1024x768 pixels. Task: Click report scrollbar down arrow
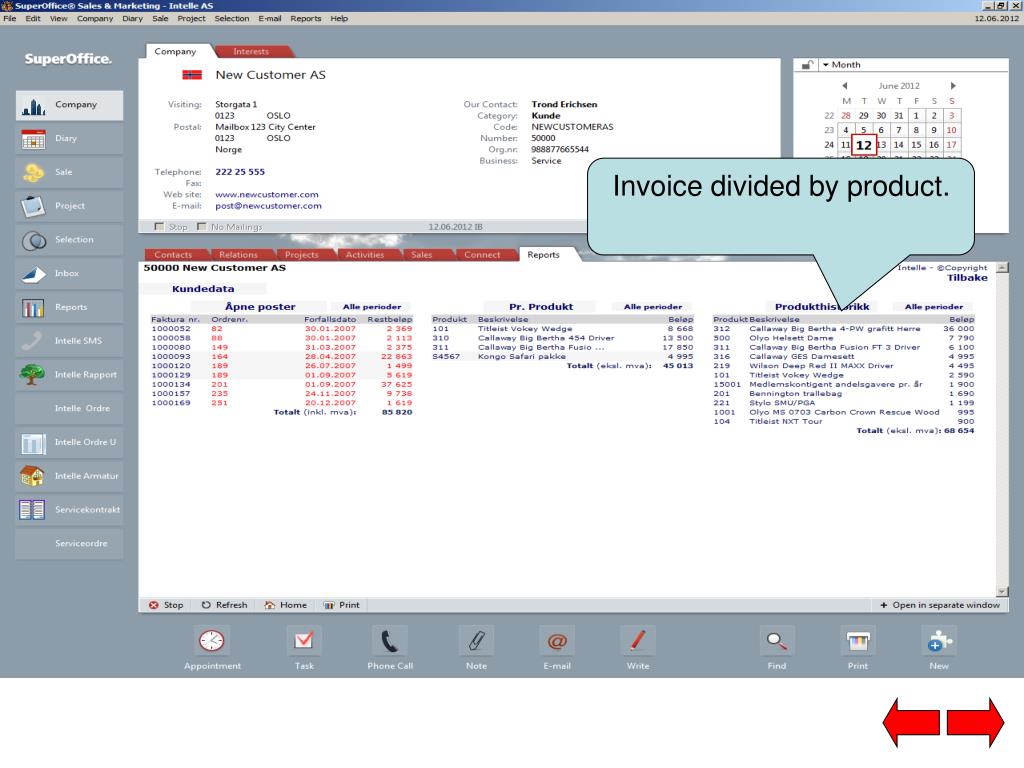tap(1002, 592)
